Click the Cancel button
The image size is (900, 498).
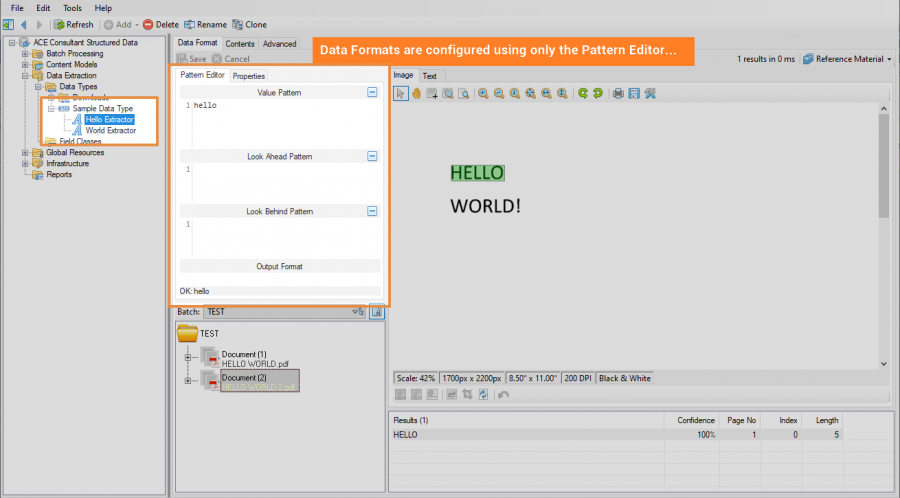pyautogui.click(x=230, y=59)
